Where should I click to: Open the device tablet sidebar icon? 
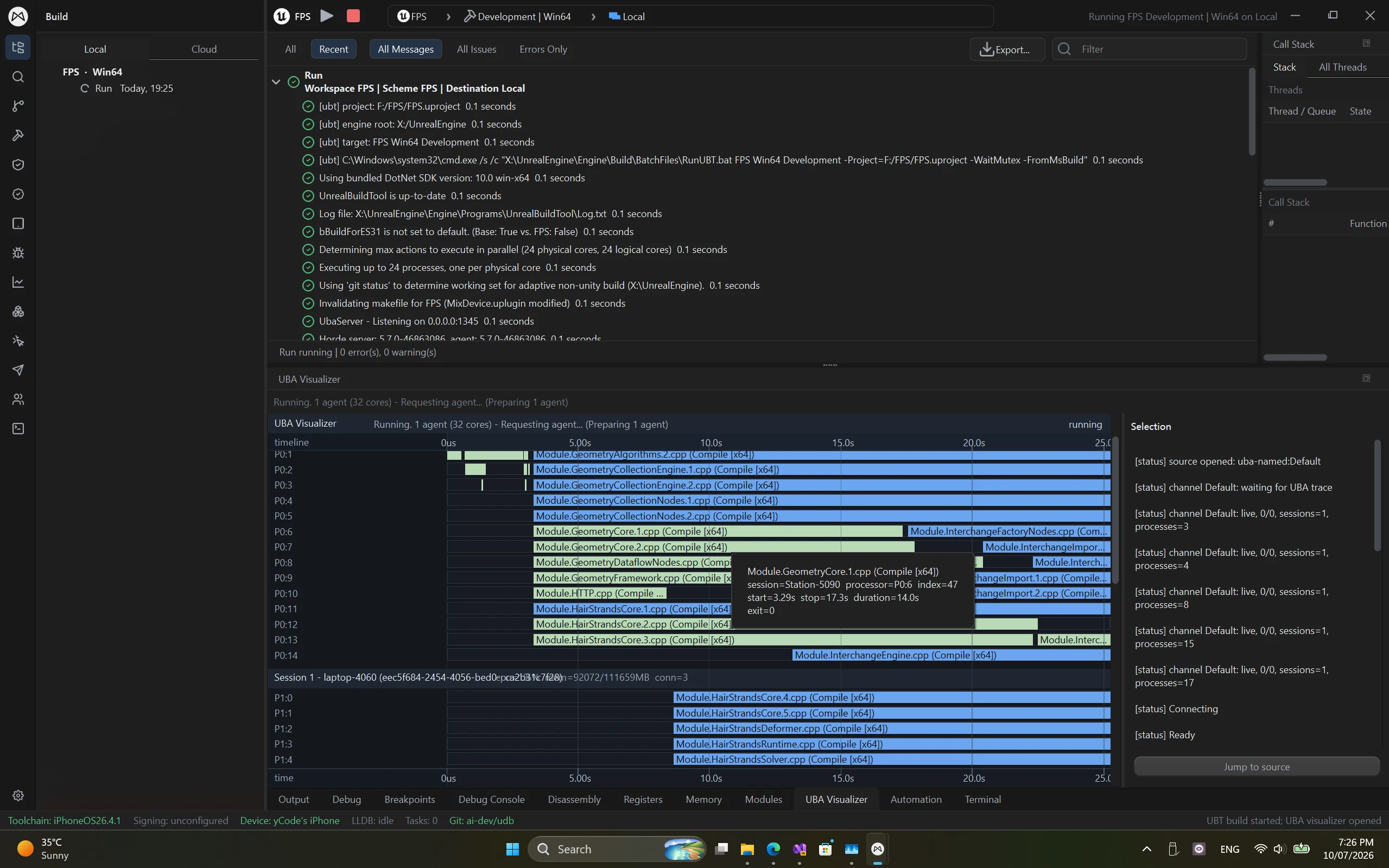(x=18, y=223)
